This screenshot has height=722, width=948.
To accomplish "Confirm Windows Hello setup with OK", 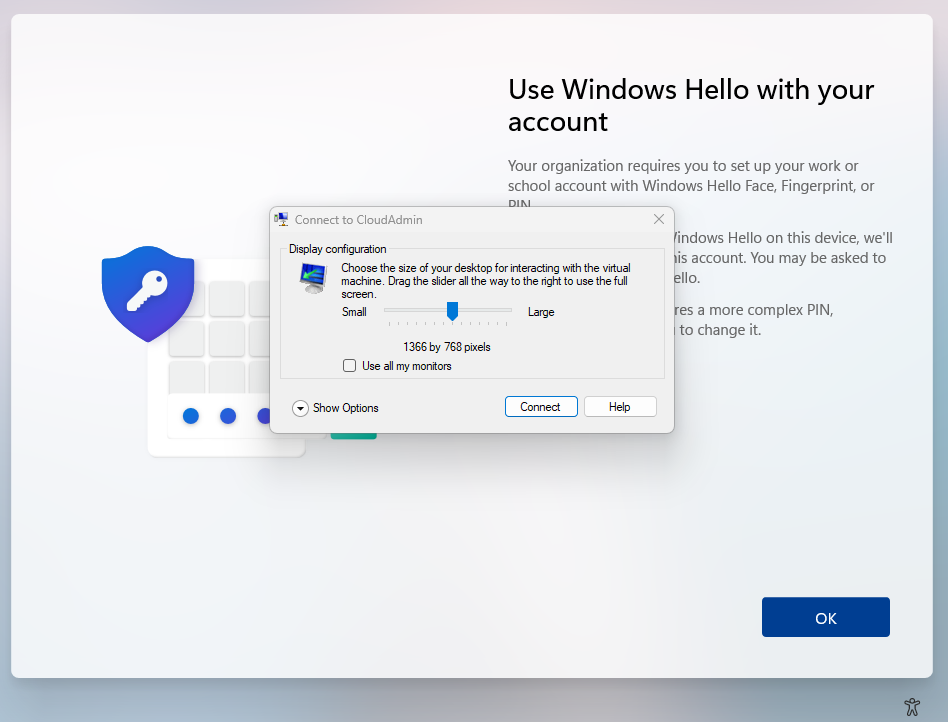I will (x=825, y=617).
